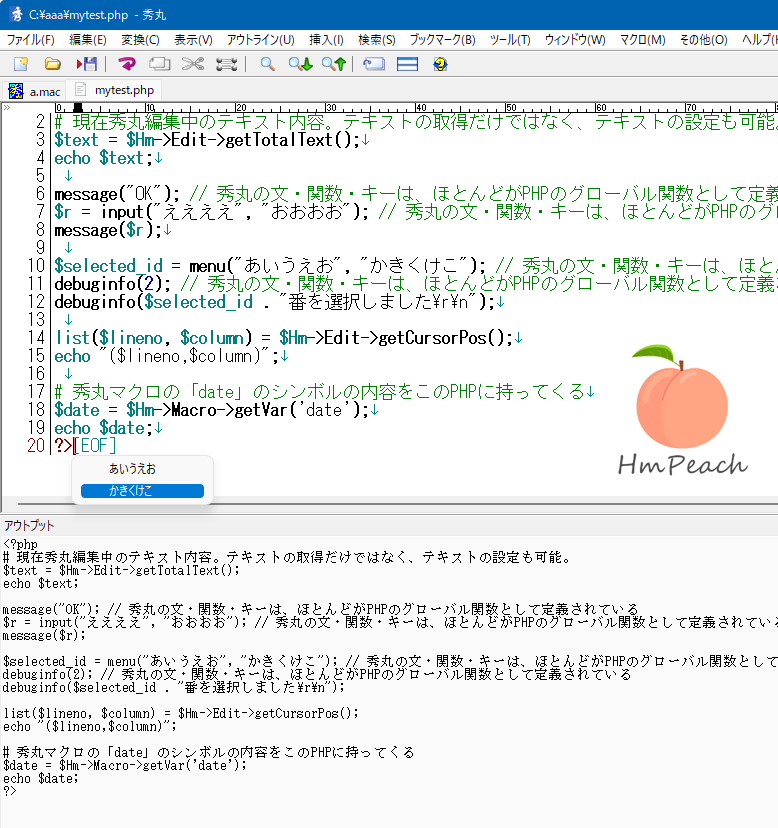Click getCursorPos in line 14
The height and width of the screenshot is (828, 778).
click(432, 338)
